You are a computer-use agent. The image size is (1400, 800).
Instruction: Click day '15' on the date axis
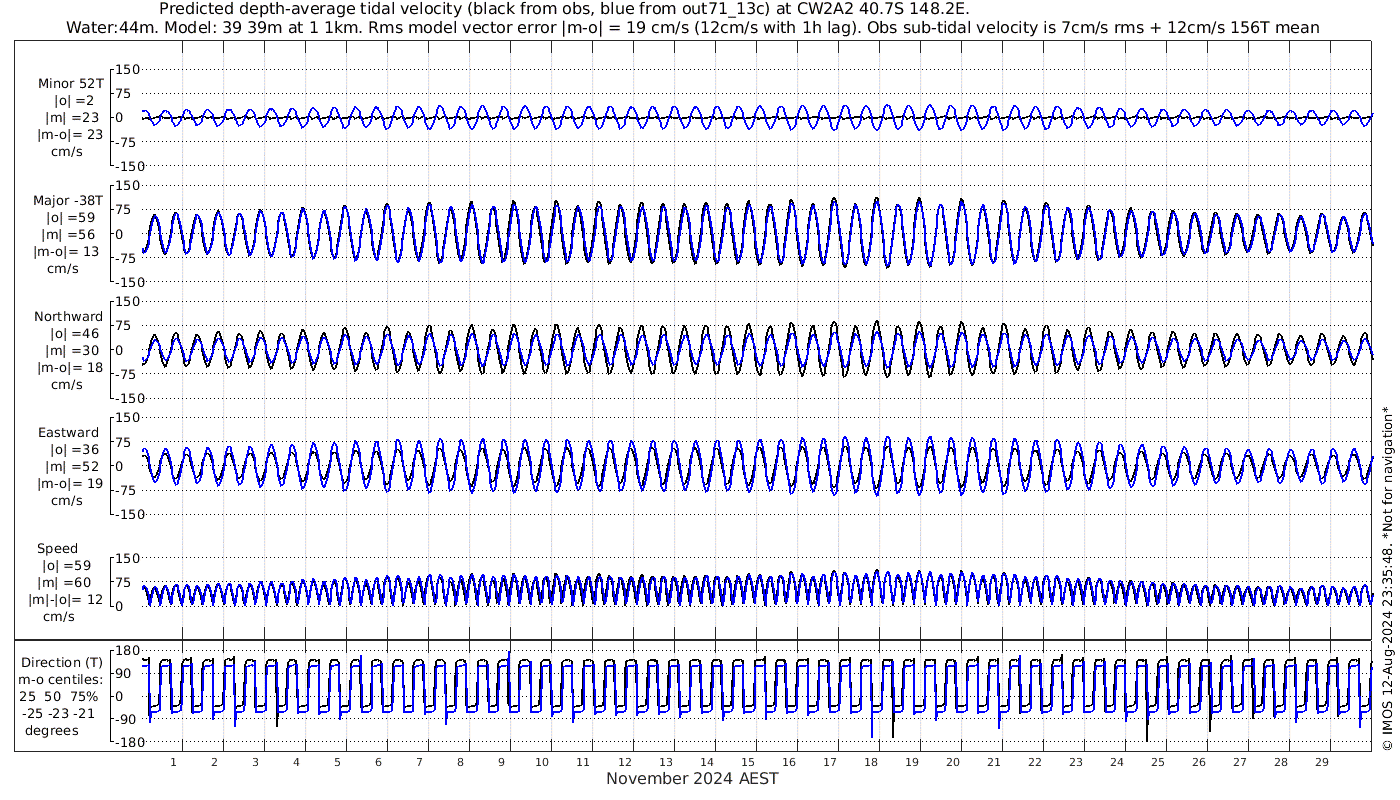tap(747, 762)
